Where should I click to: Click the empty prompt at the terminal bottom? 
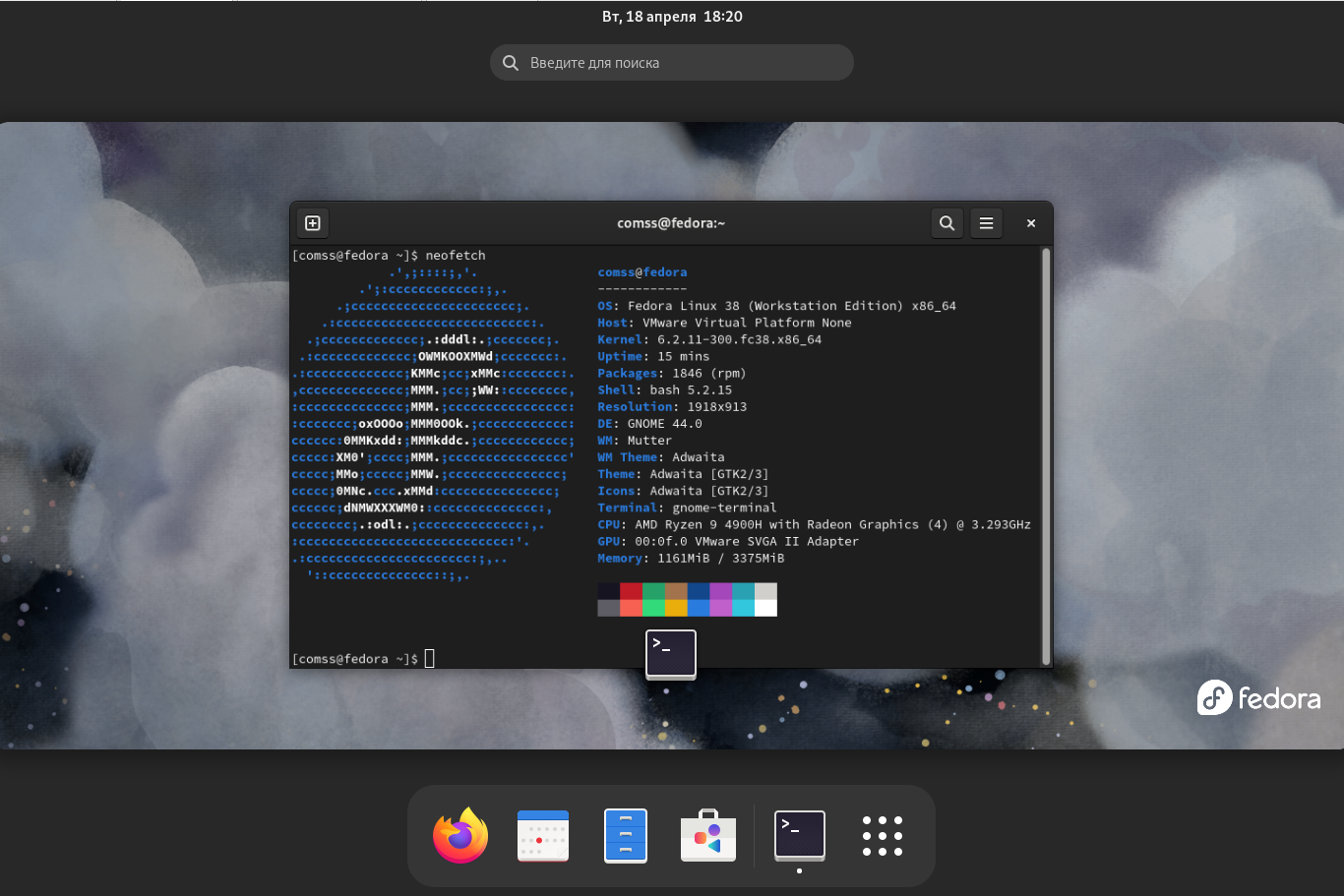363,659
